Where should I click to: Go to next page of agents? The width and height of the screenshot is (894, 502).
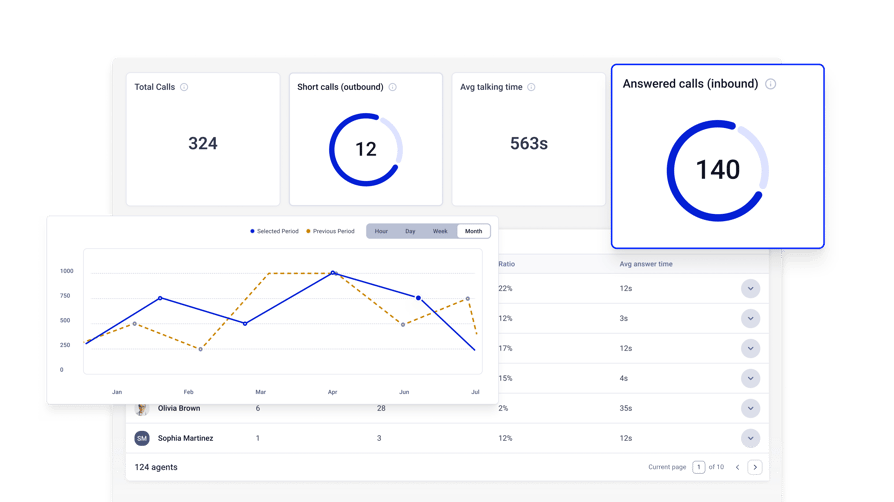click(755, 467)
